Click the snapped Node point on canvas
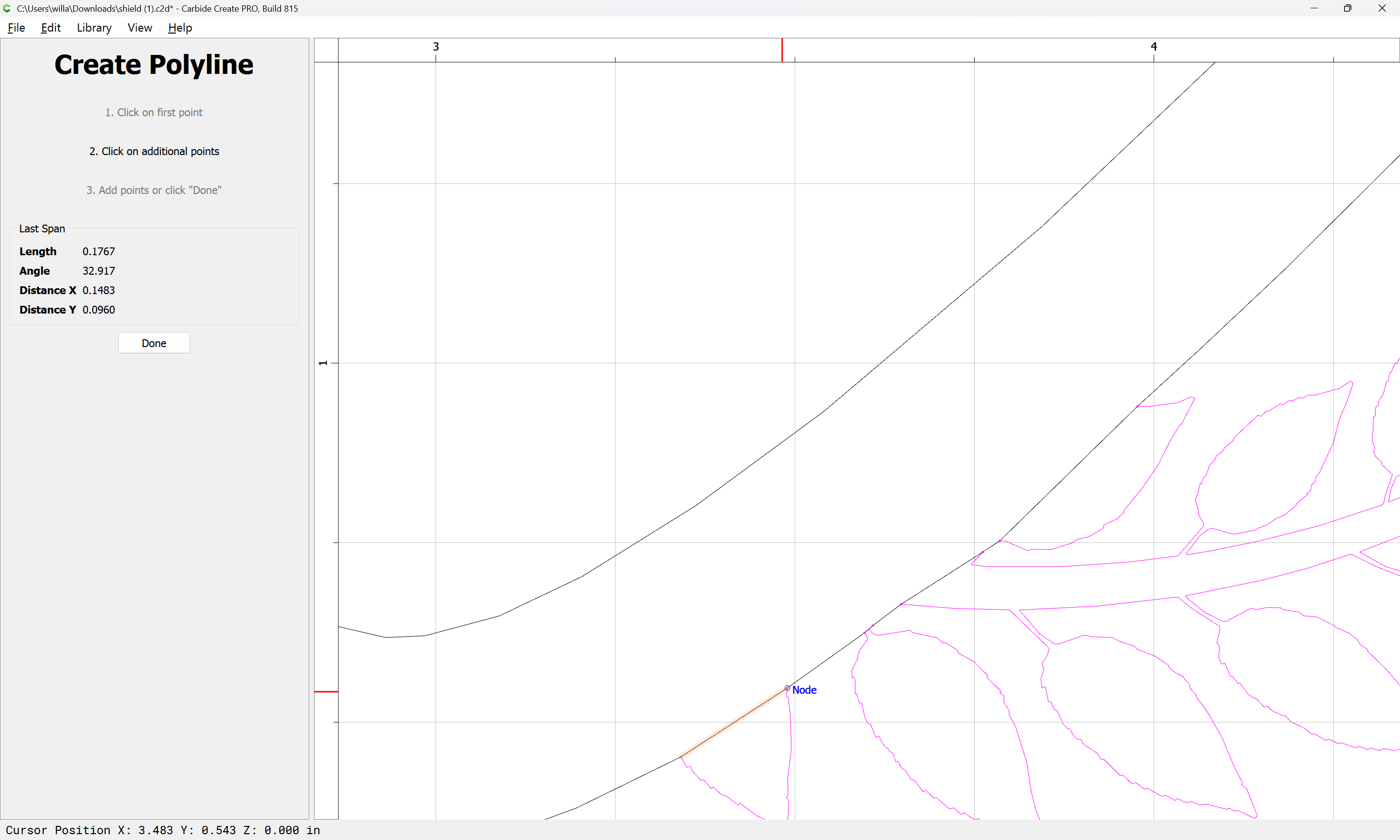The image size is (1400, 840). point(787,688)
